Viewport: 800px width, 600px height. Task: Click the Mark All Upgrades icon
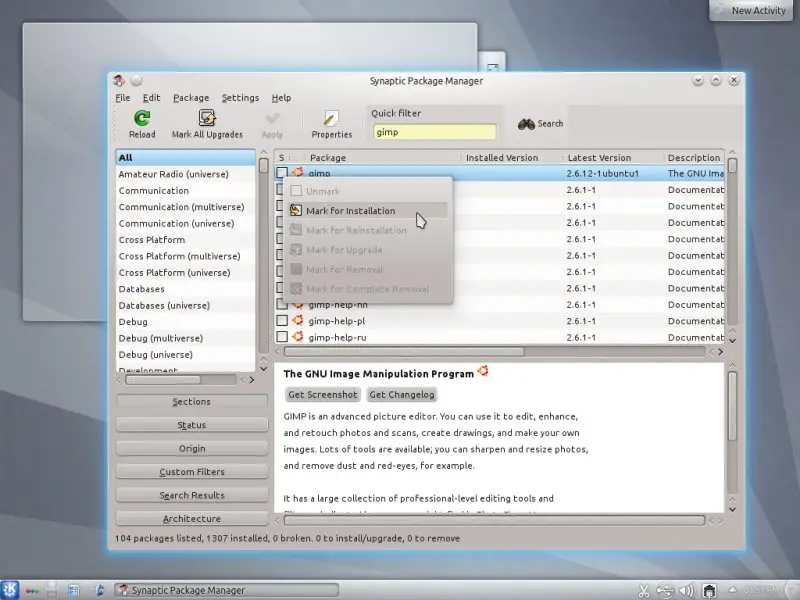tap(207, 118)
